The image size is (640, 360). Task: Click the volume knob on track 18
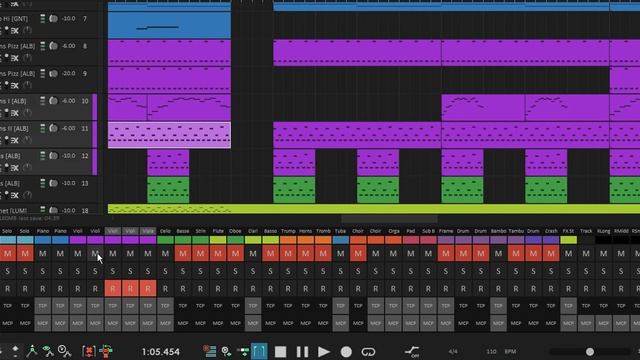tap(53, 210)
